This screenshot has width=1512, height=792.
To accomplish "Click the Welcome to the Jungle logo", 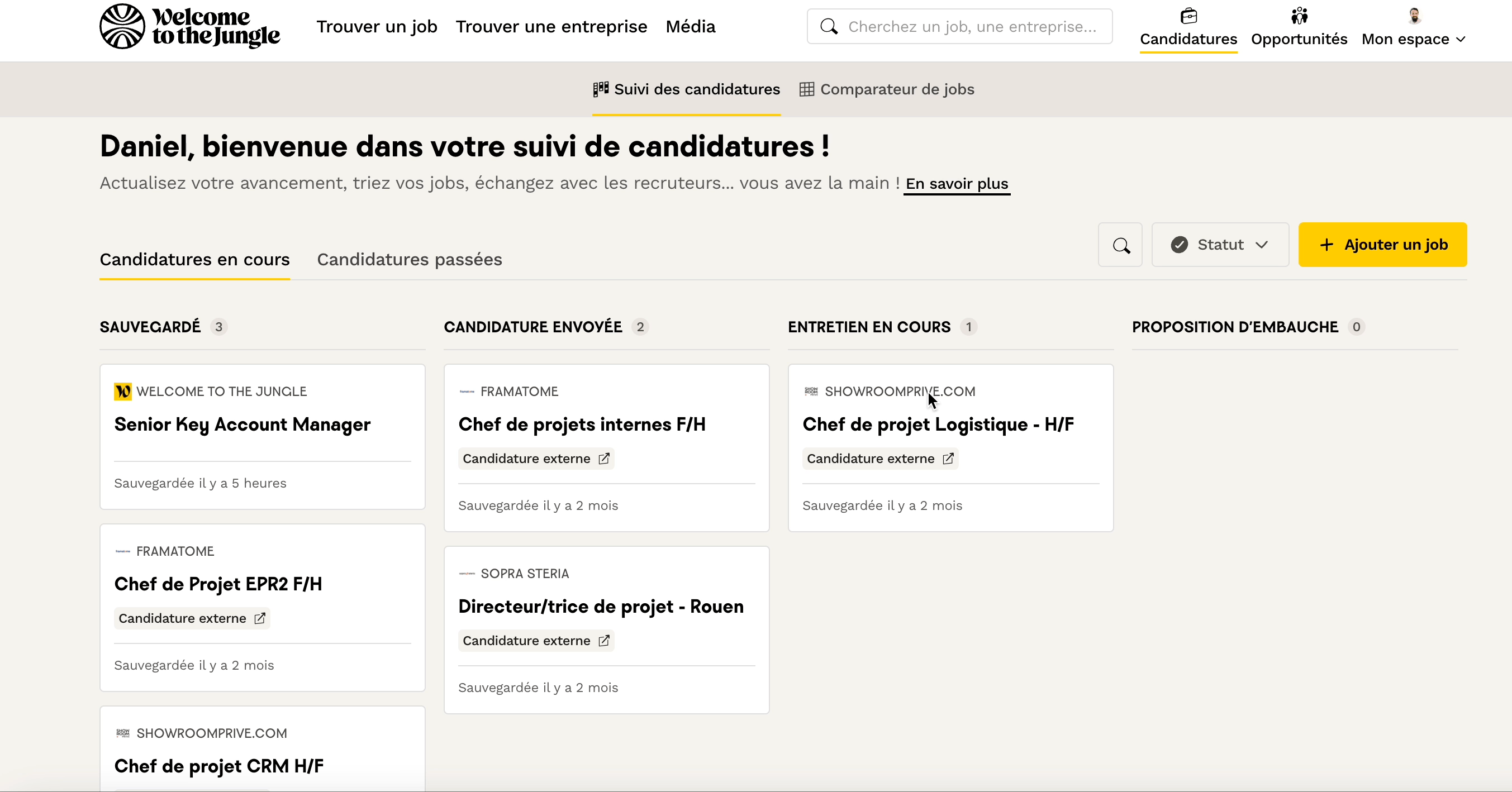I will coord(189,26).
